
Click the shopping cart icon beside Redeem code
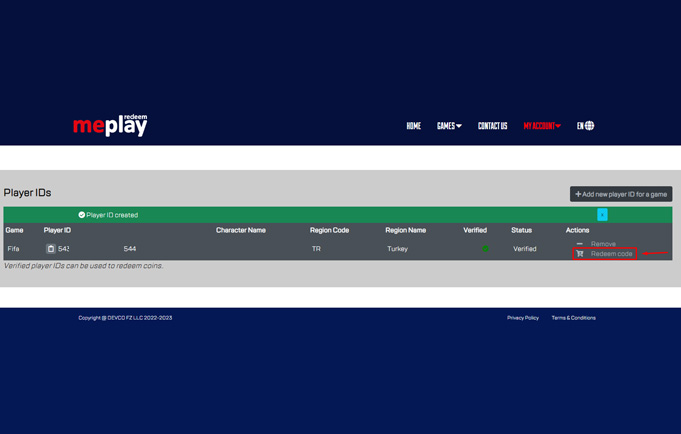point(580,254)
